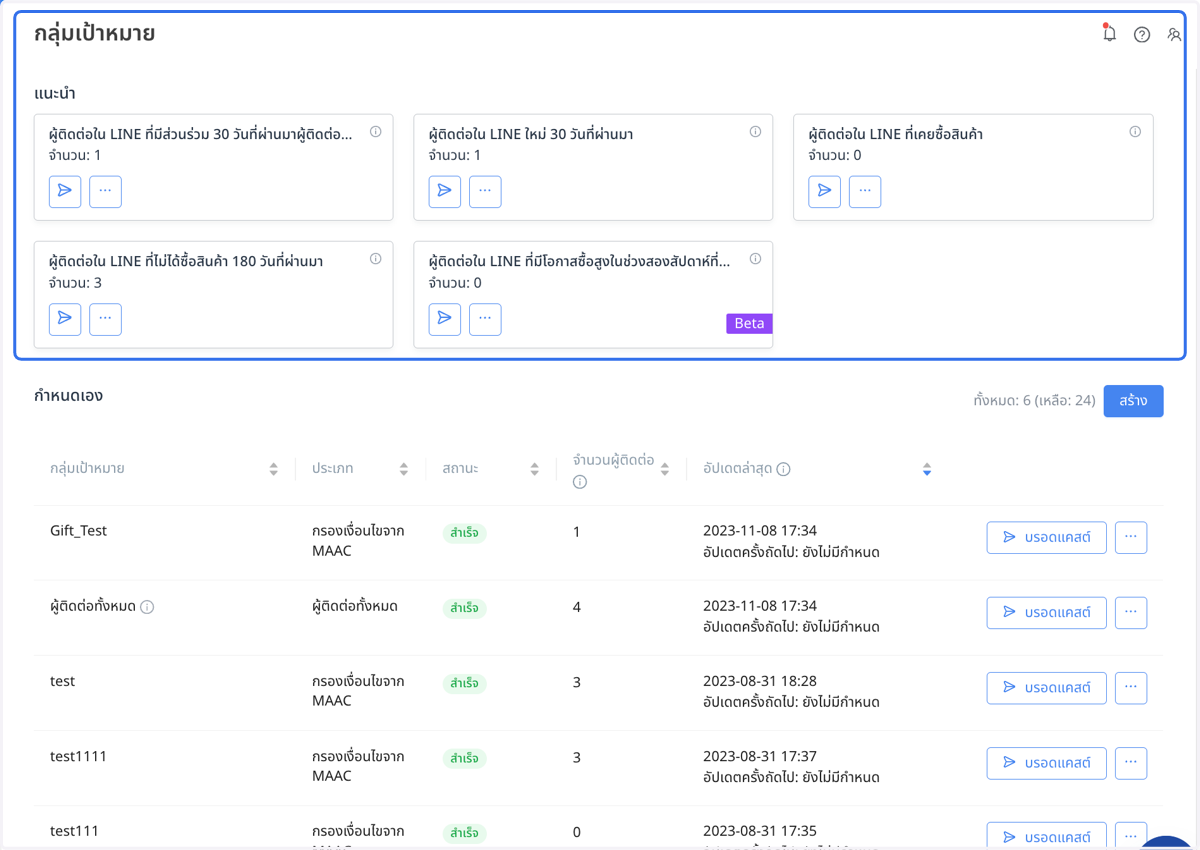
Task: Select the test1111 segment name
Action: [x=78, y=756]
